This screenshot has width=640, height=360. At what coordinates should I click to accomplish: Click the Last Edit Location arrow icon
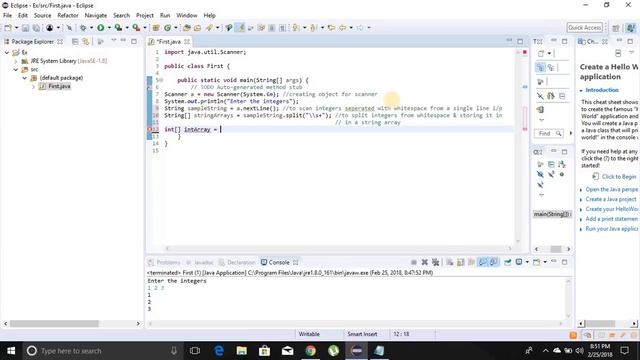331,28
